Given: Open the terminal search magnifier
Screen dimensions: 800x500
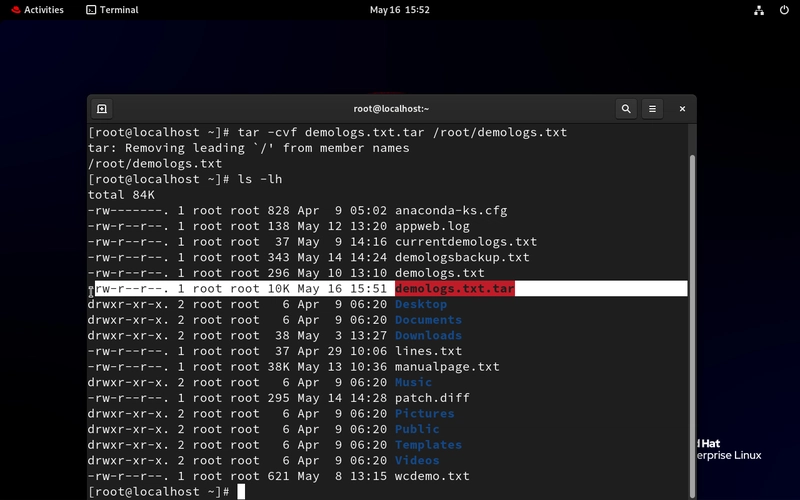Looking at the screenshot, I should [x=626, y=109].
